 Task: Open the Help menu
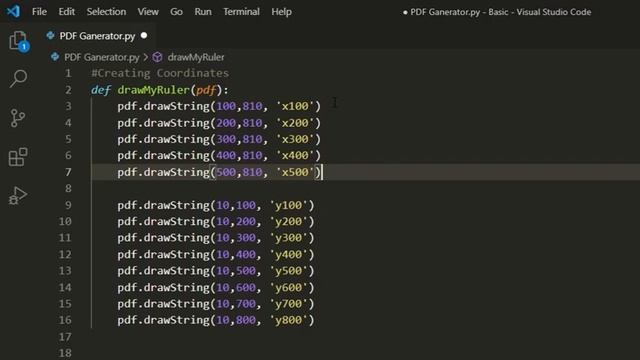click(281, 12)
